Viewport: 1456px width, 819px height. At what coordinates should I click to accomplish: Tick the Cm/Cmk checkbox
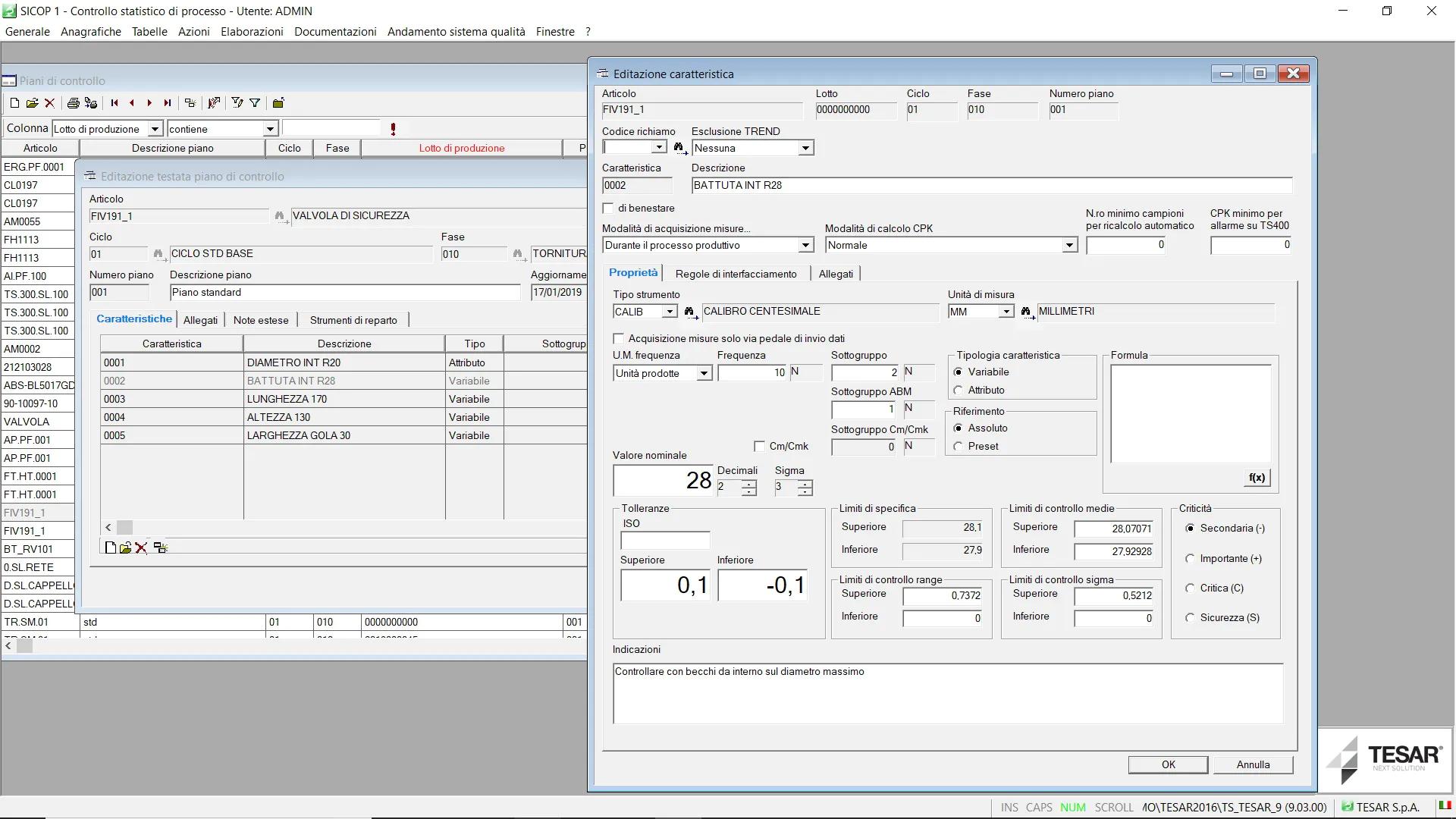(x=760, y=447)
